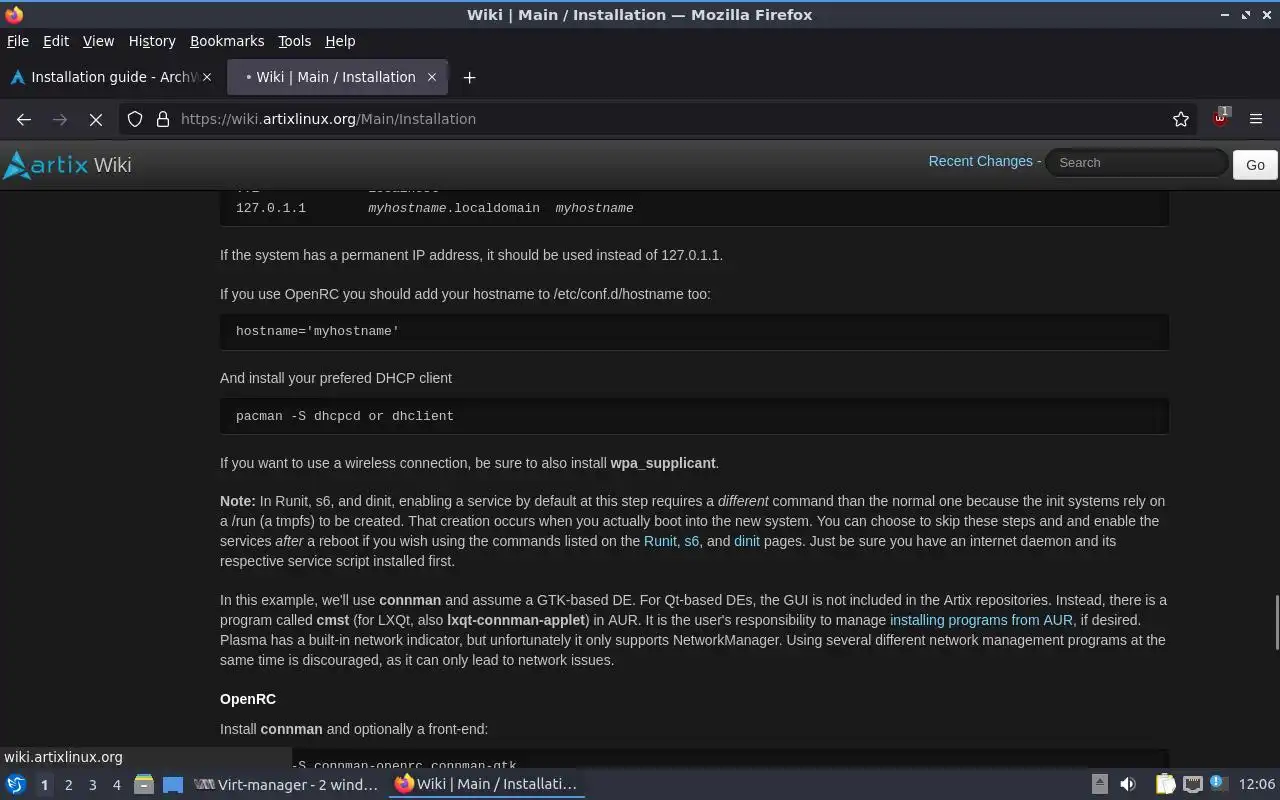Click the forward navigation arrow

click(60, 119)
